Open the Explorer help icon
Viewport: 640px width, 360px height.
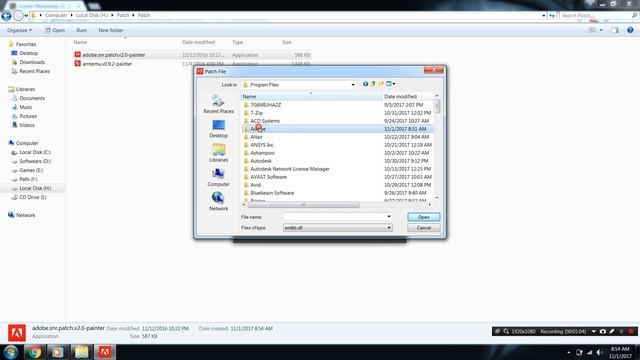coord(630,30)
